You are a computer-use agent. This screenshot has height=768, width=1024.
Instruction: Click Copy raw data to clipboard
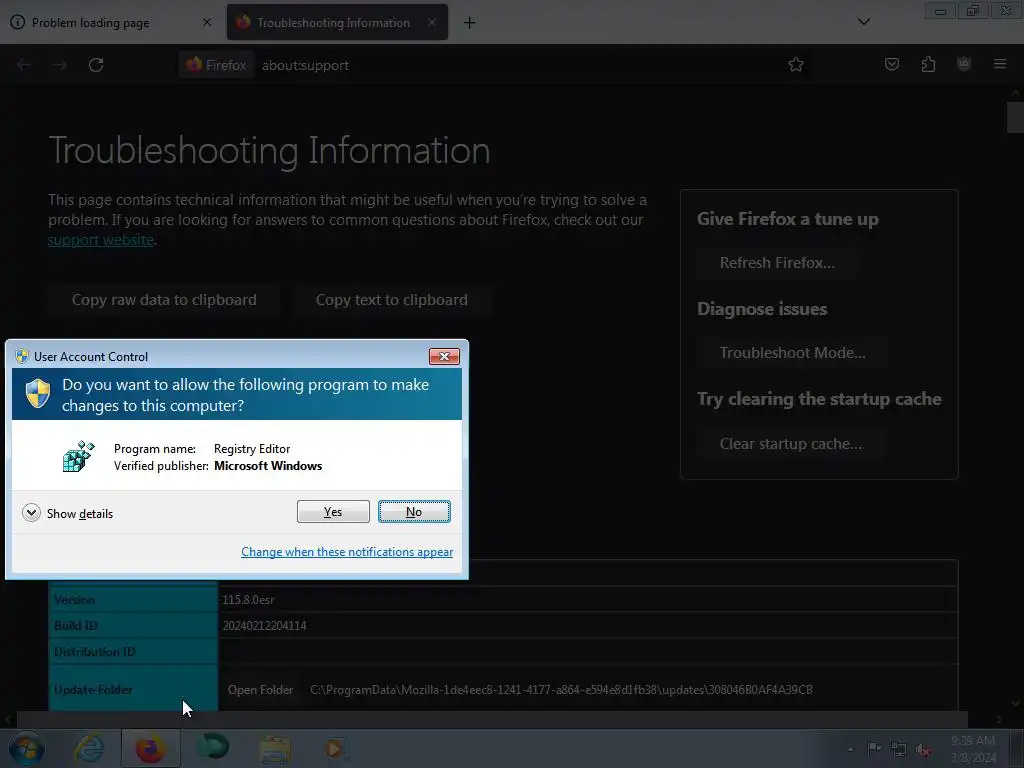164,300
